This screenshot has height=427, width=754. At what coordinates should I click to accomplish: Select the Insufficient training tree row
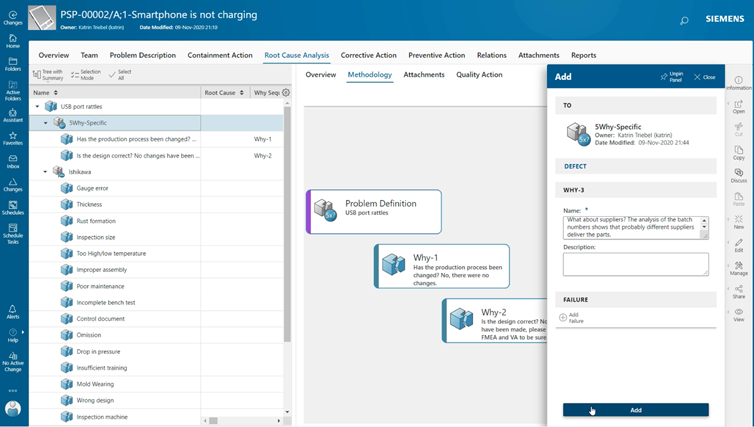[156, 367]
